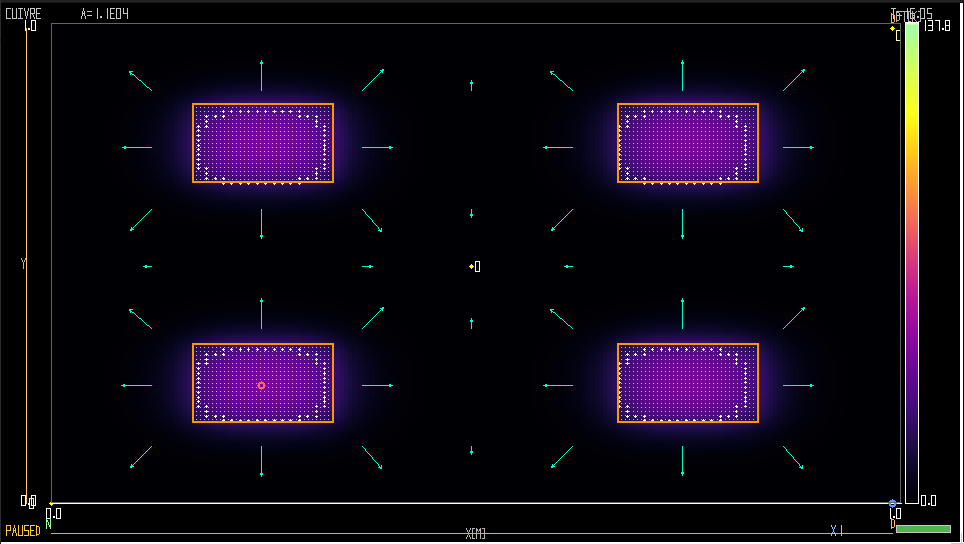Click the bottom-right orange heated rectangle
The image size is (964, 544).
tap(687, 383)
